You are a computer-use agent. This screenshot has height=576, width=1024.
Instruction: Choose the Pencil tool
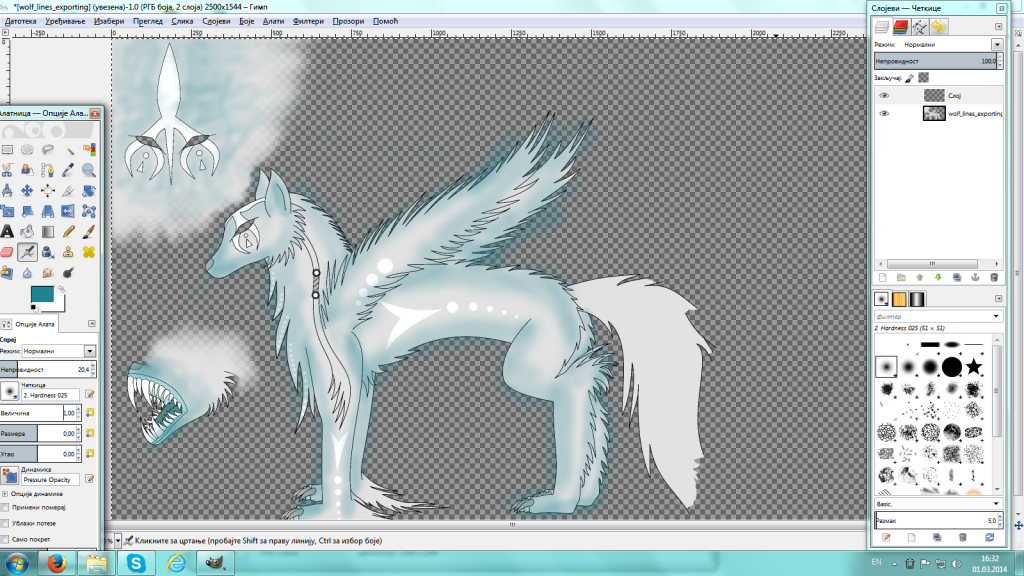click(x=68, y=231)
